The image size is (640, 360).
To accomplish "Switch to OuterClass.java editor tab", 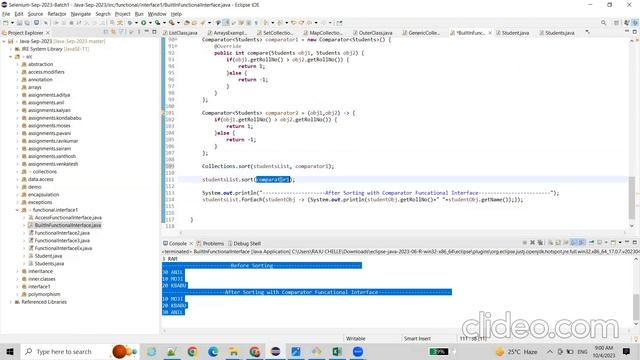I will (x=372, y=33).
